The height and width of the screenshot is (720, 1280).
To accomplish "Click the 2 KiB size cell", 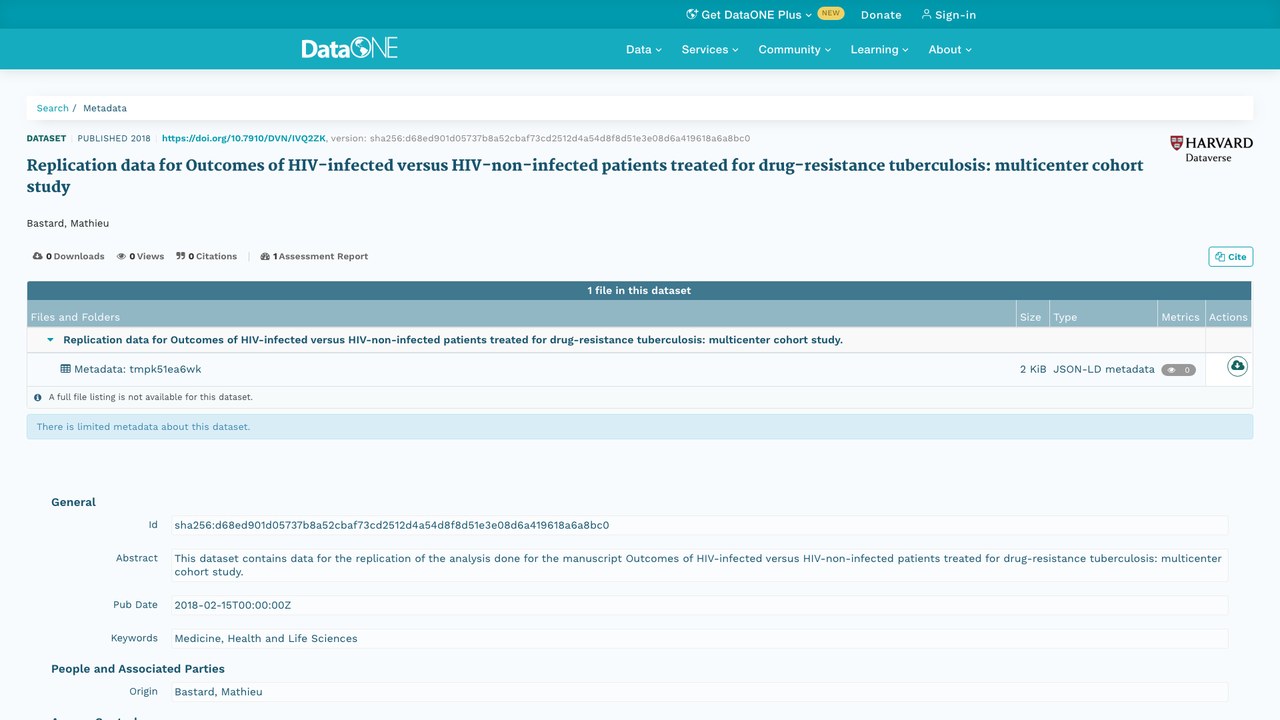I will [1033, 369].
